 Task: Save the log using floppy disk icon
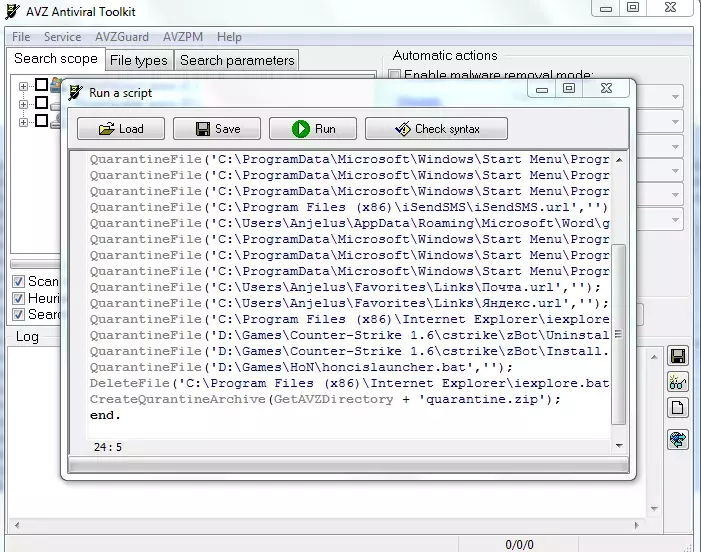[678, 356]
